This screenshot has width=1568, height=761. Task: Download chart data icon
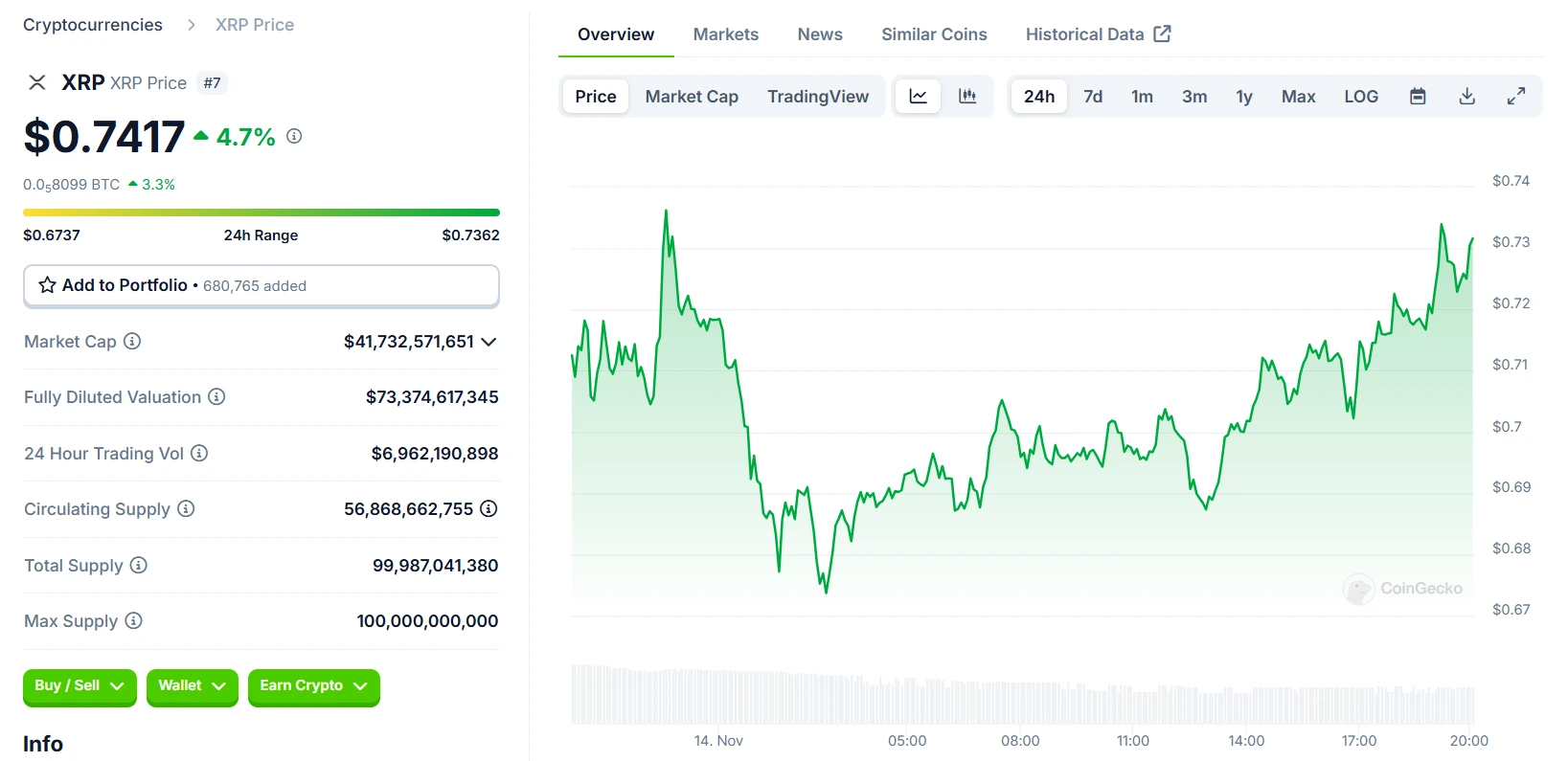click(x=1466, y=96)
